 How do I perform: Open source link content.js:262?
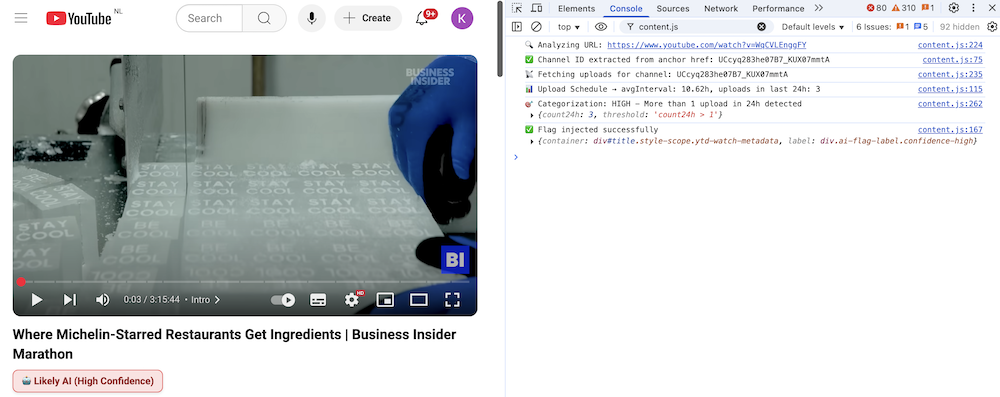click(950, 104)
